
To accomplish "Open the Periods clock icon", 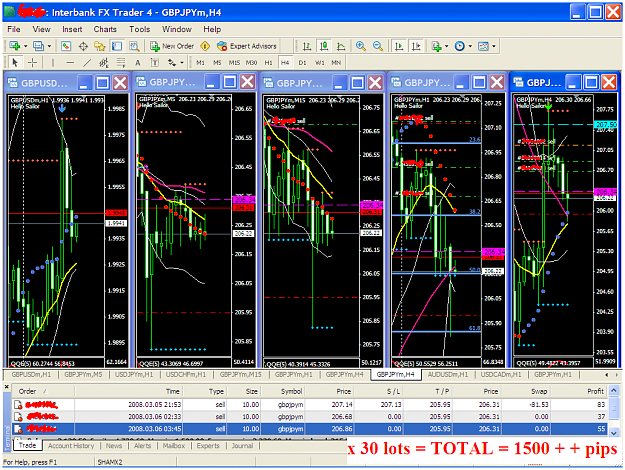I will point(460,46).
